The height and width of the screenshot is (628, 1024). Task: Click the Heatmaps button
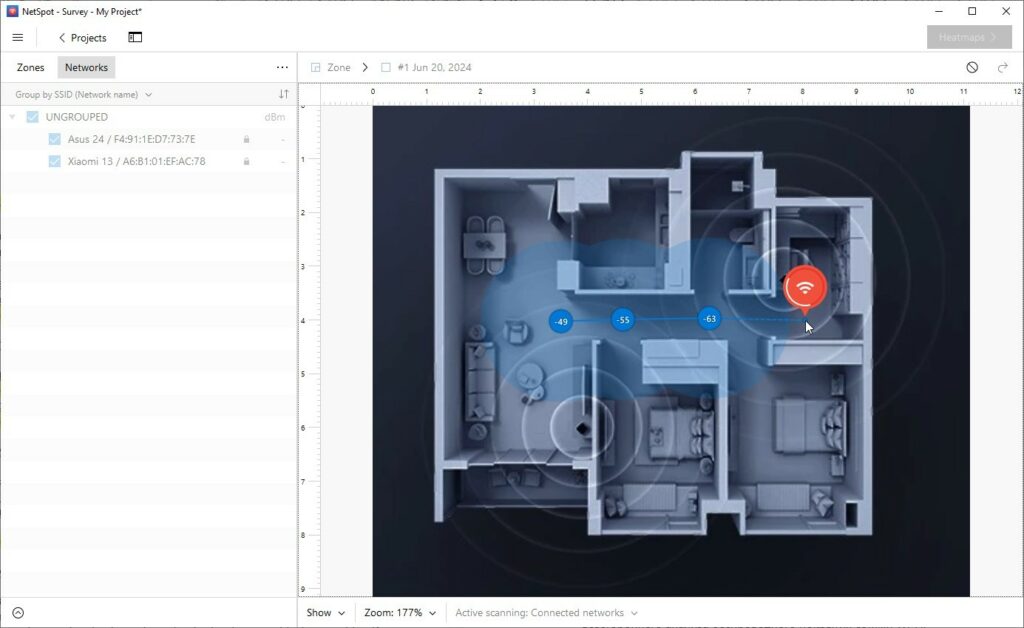(x=969, y=37)
